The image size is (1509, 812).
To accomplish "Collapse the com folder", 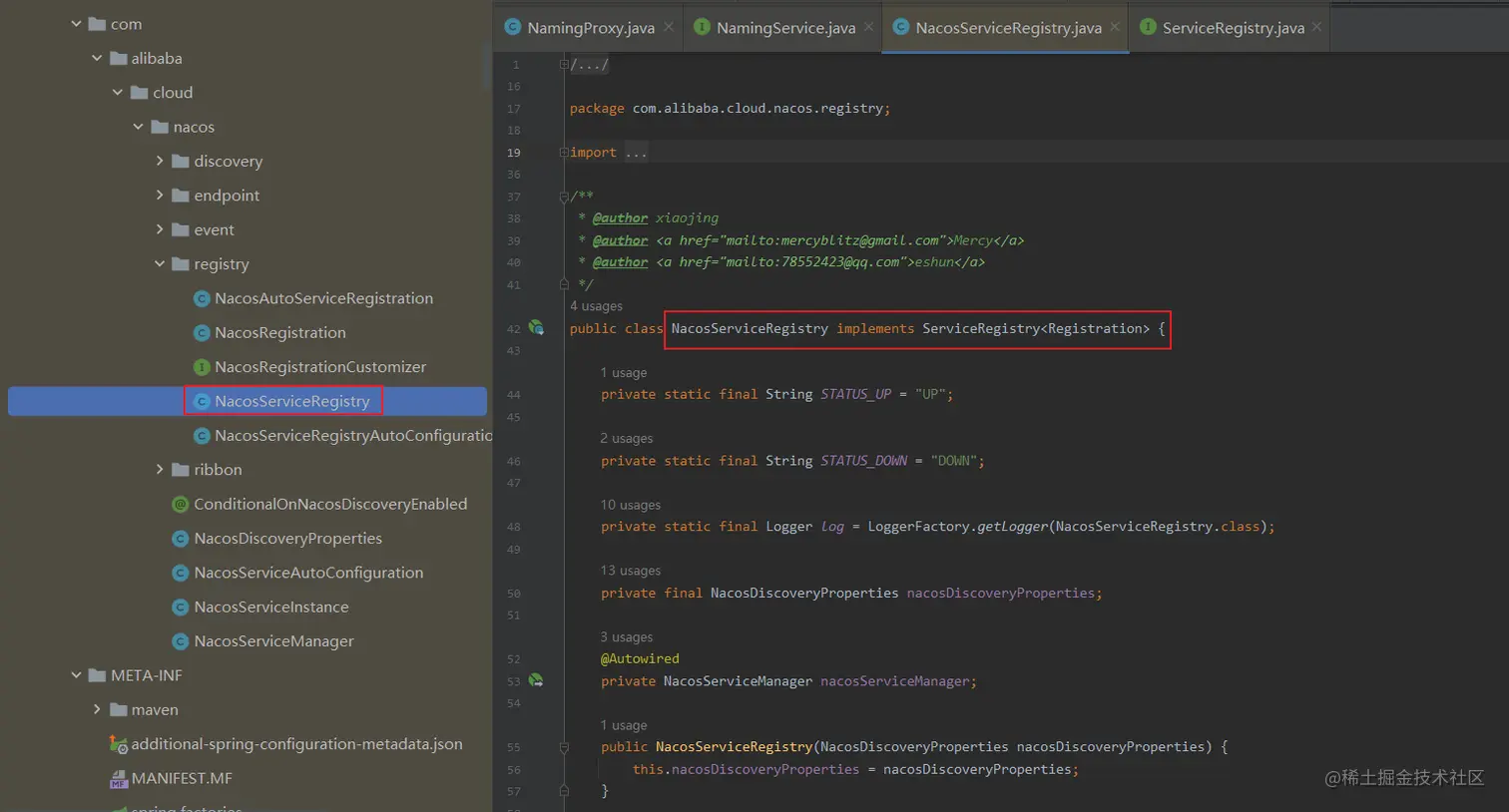I will (x=76, y=24).
